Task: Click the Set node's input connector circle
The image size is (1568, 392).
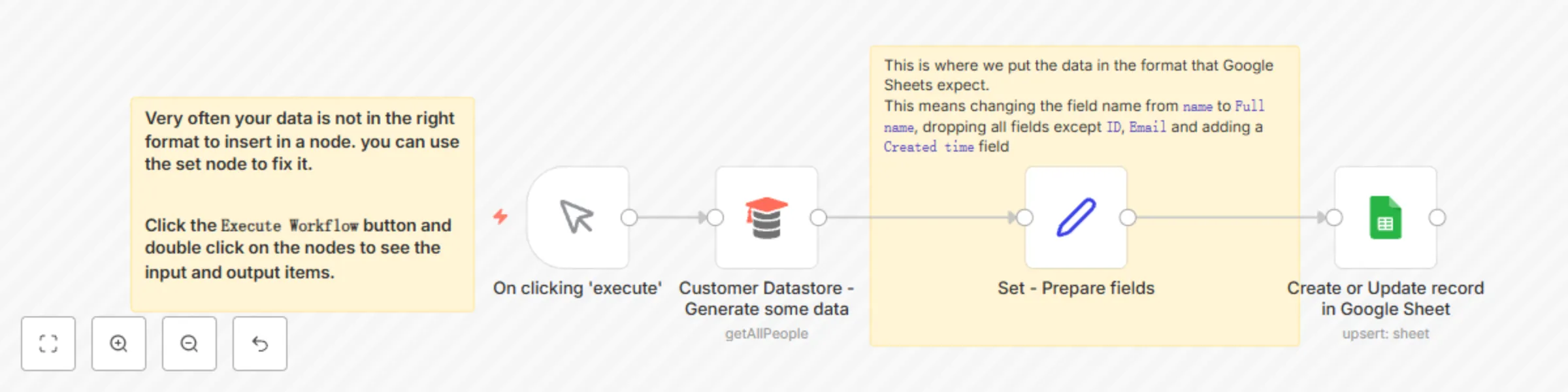Action: [x=1021, y=218]
